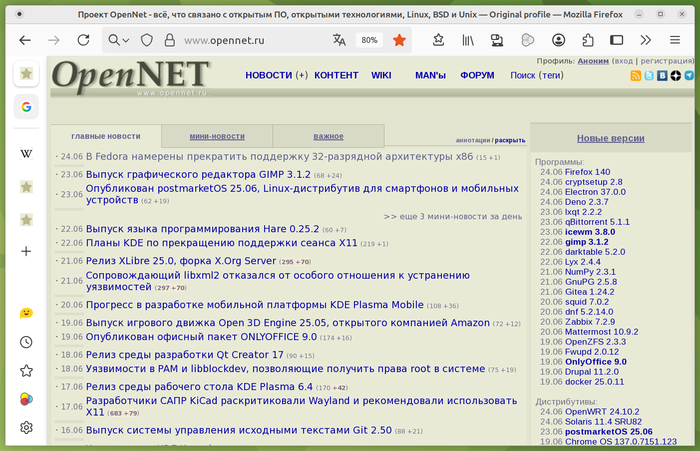700x451 pixels.
Task: Open sidebar settings gear
Action: (x=26, y=427)
